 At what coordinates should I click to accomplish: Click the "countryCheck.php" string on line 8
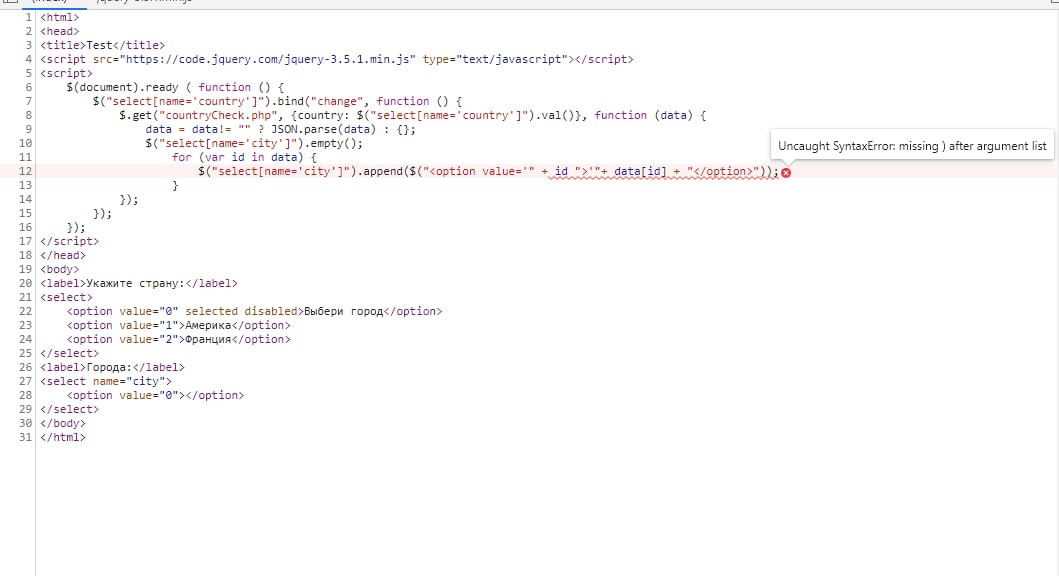[218, 115]
